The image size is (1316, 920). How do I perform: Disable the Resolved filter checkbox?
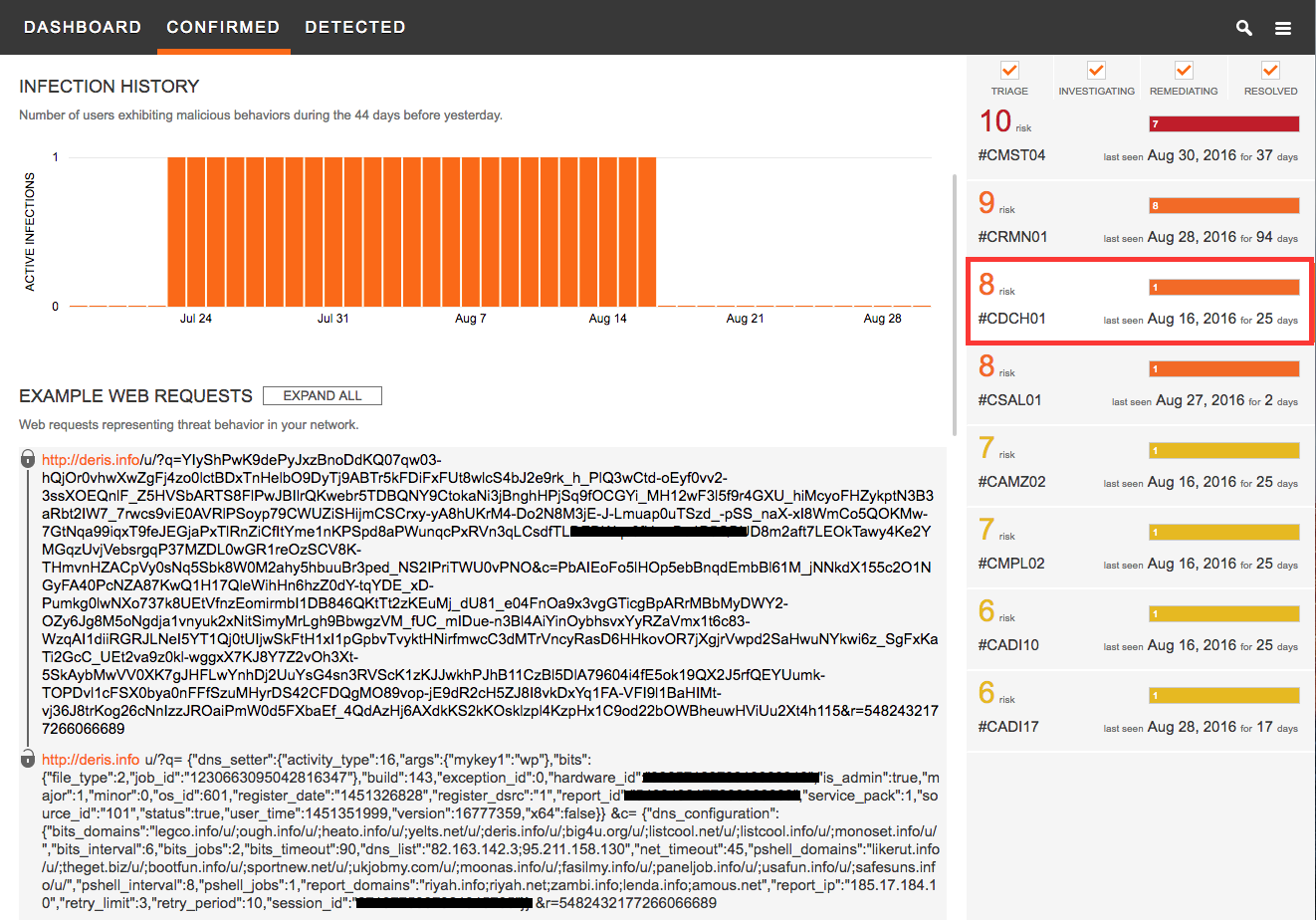tap(1270, 71)
